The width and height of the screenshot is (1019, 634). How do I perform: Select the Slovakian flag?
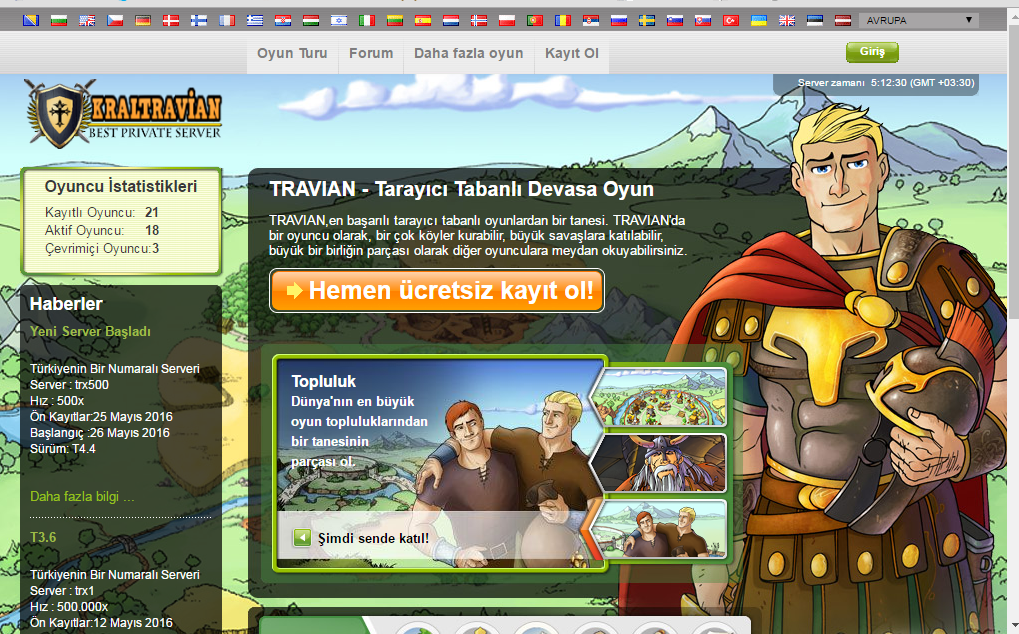coord(703,21)
